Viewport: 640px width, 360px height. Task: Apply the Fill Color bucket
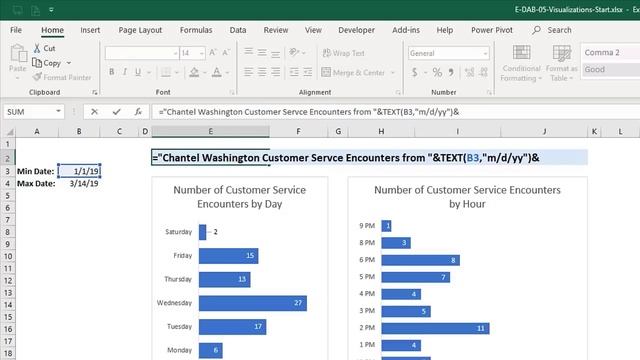click(x=194, y=72)
